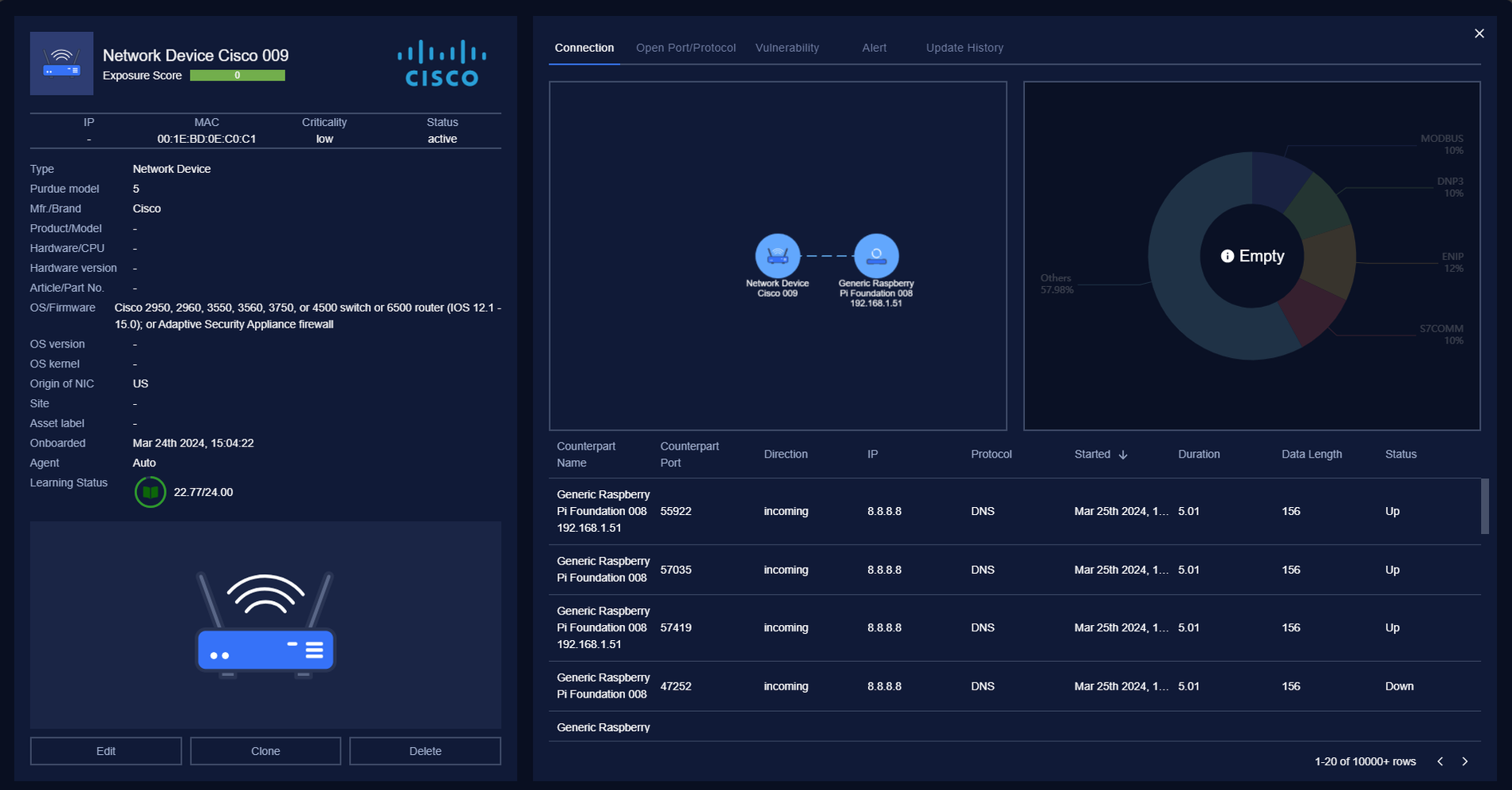Viewport: 1512px width, 790px height.
Task: Click the Status column header in the table
Action: (1400, 454)
